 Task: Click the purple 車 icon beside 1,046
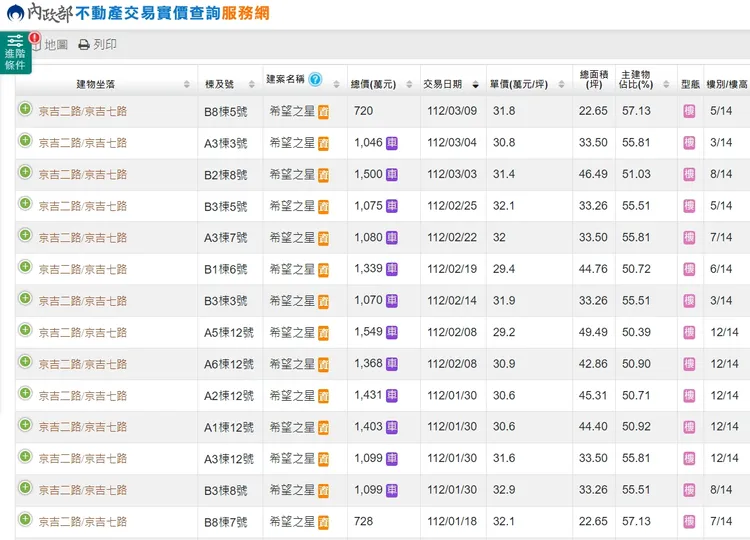coord(392,143)
